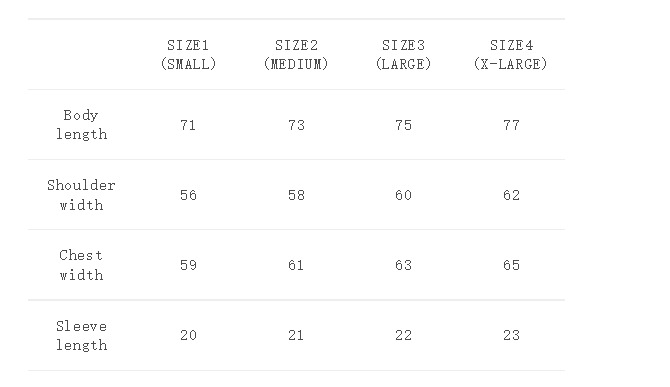Click body length value 75 for Large

point(403,125)
